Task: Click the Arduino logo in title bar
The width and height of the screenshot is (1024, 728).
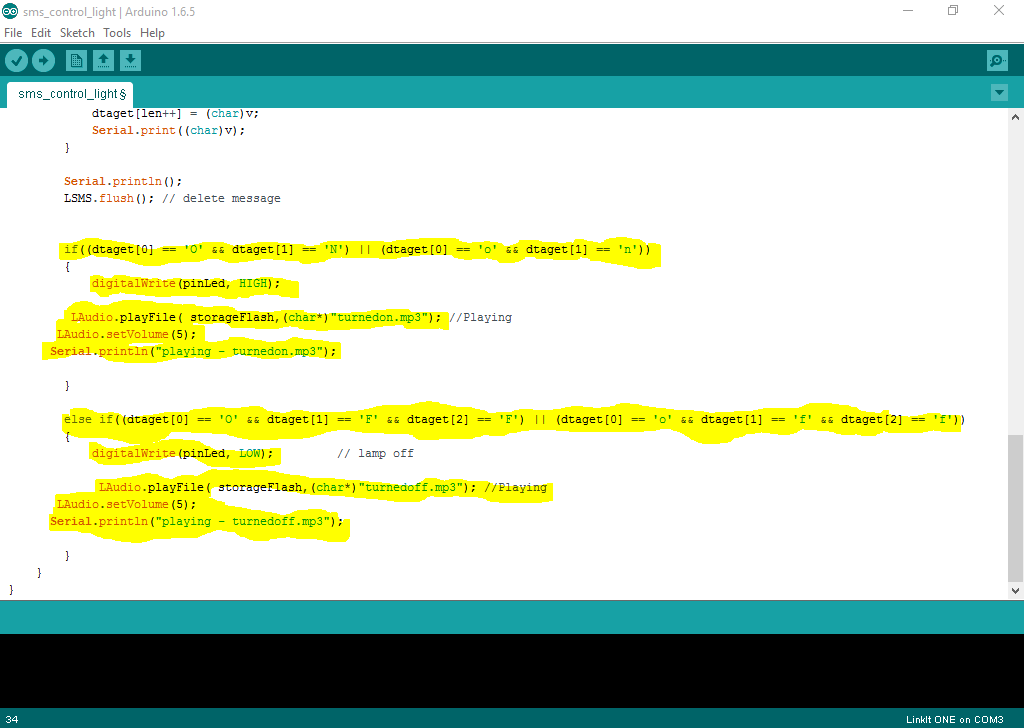Action: tap(10, 11)
